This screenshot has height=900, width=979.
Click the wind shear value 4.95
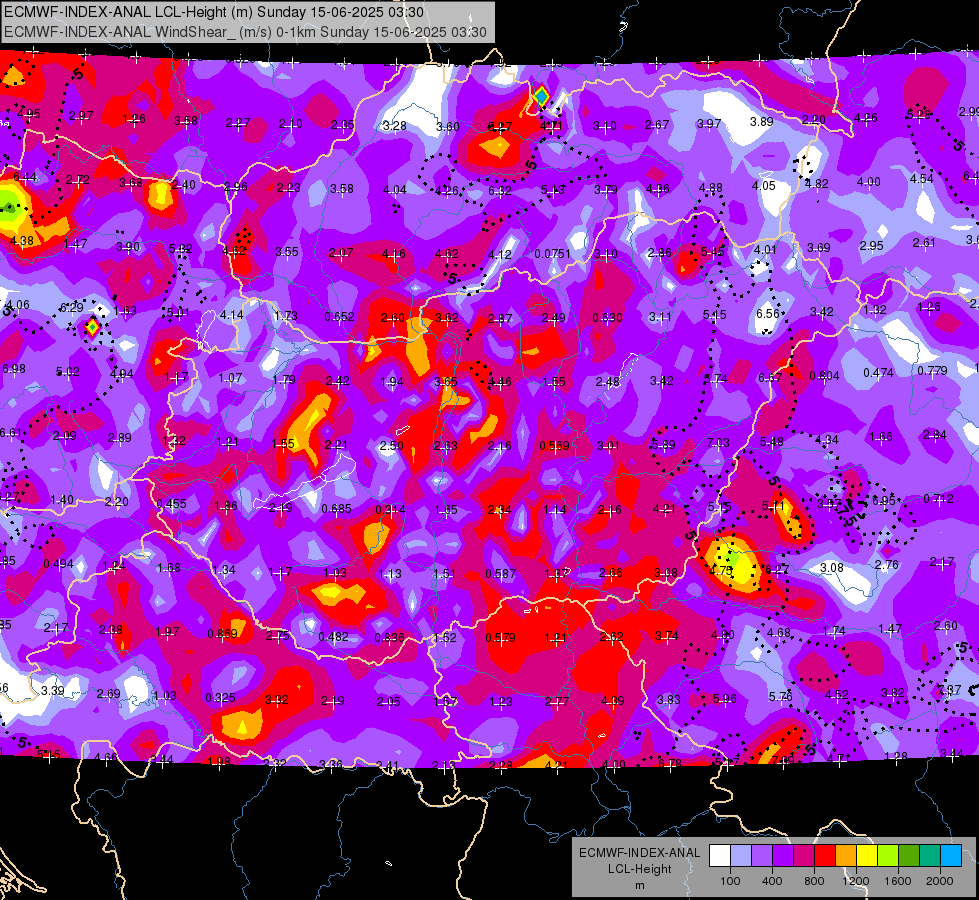pyautogui.click(x=29, y=114)
